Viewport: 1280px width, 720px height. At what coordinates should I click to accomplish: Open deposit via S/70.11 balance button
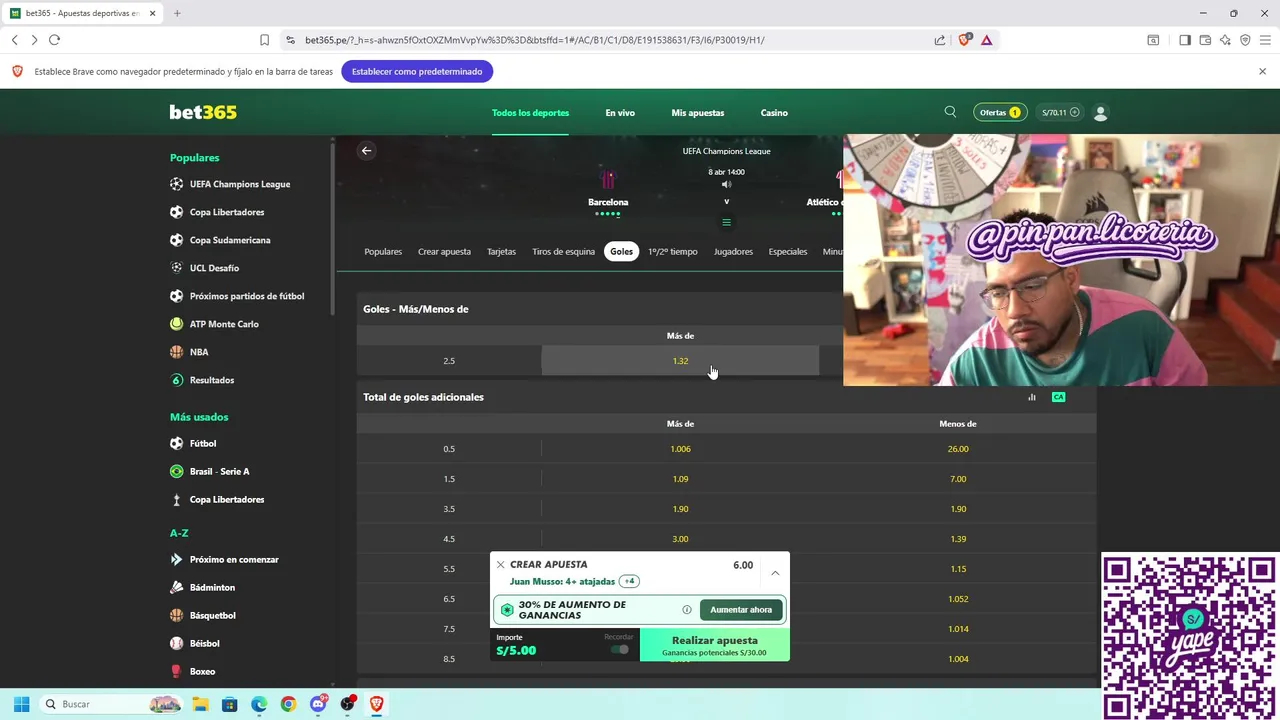(x=1060, y=113)
